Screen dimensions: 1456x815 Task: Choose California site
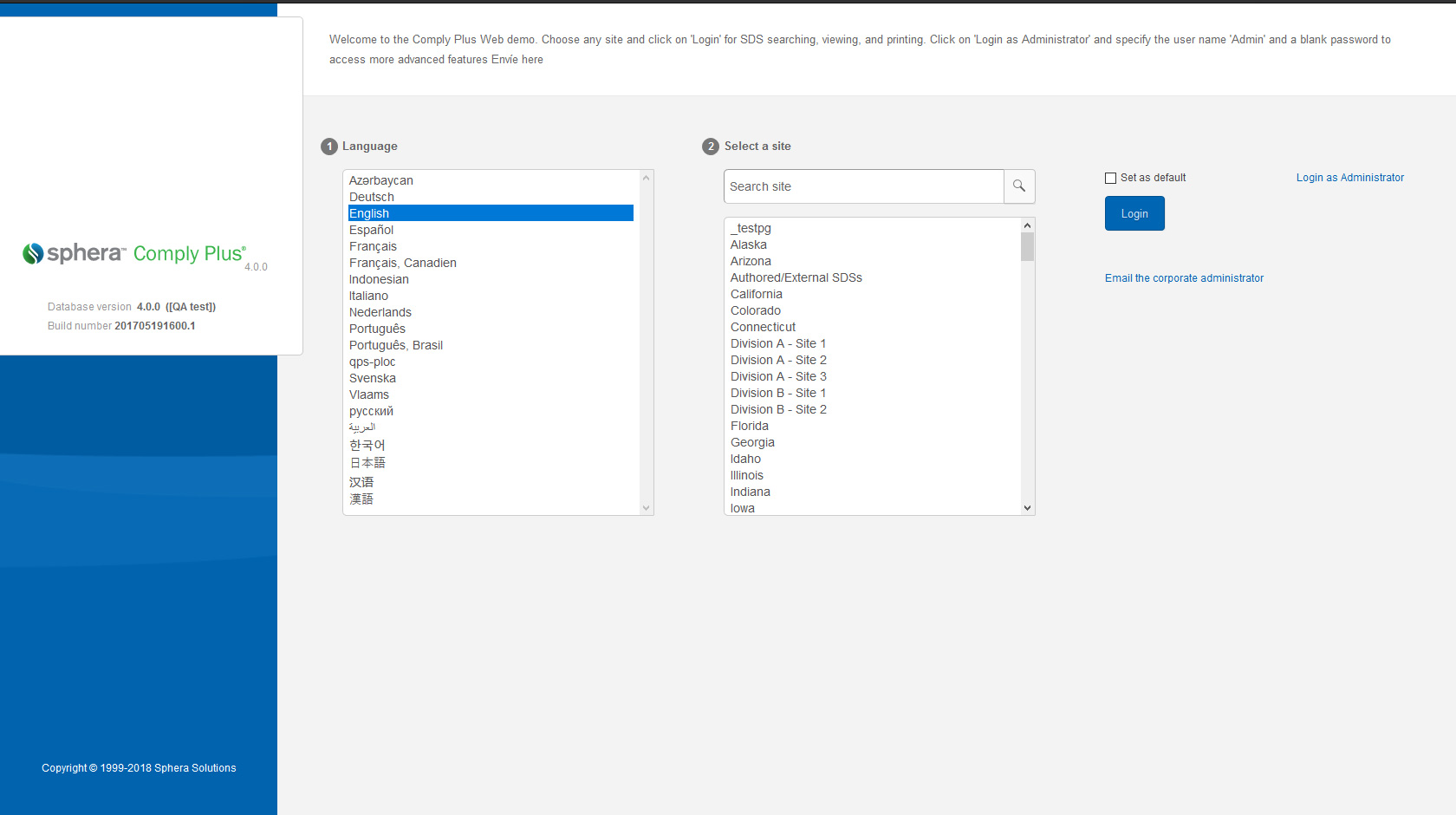coord(874,294)
